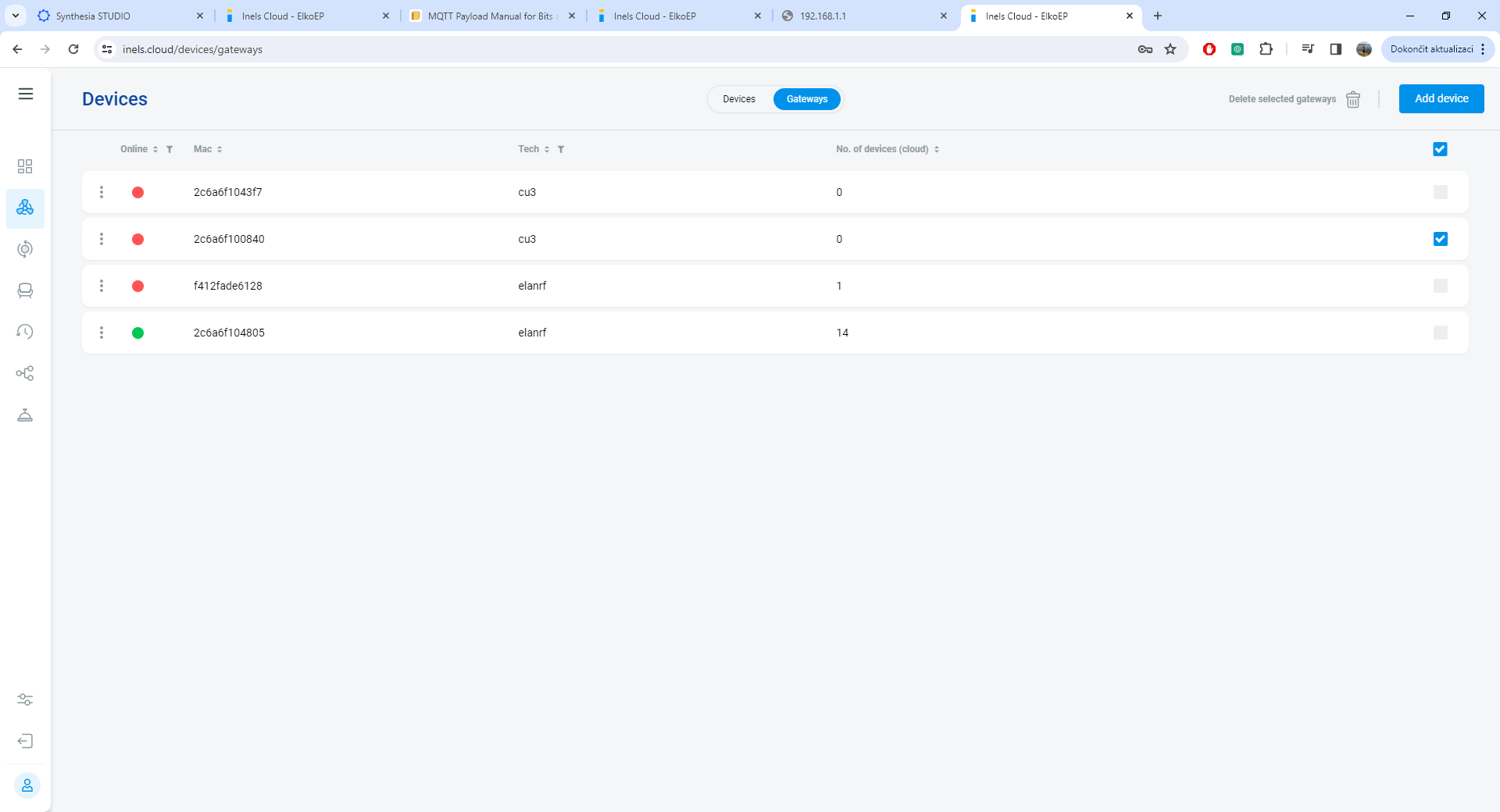
Task: Switch to the MQTT Payload Manual browser tab
Action: tap(490, 16)
